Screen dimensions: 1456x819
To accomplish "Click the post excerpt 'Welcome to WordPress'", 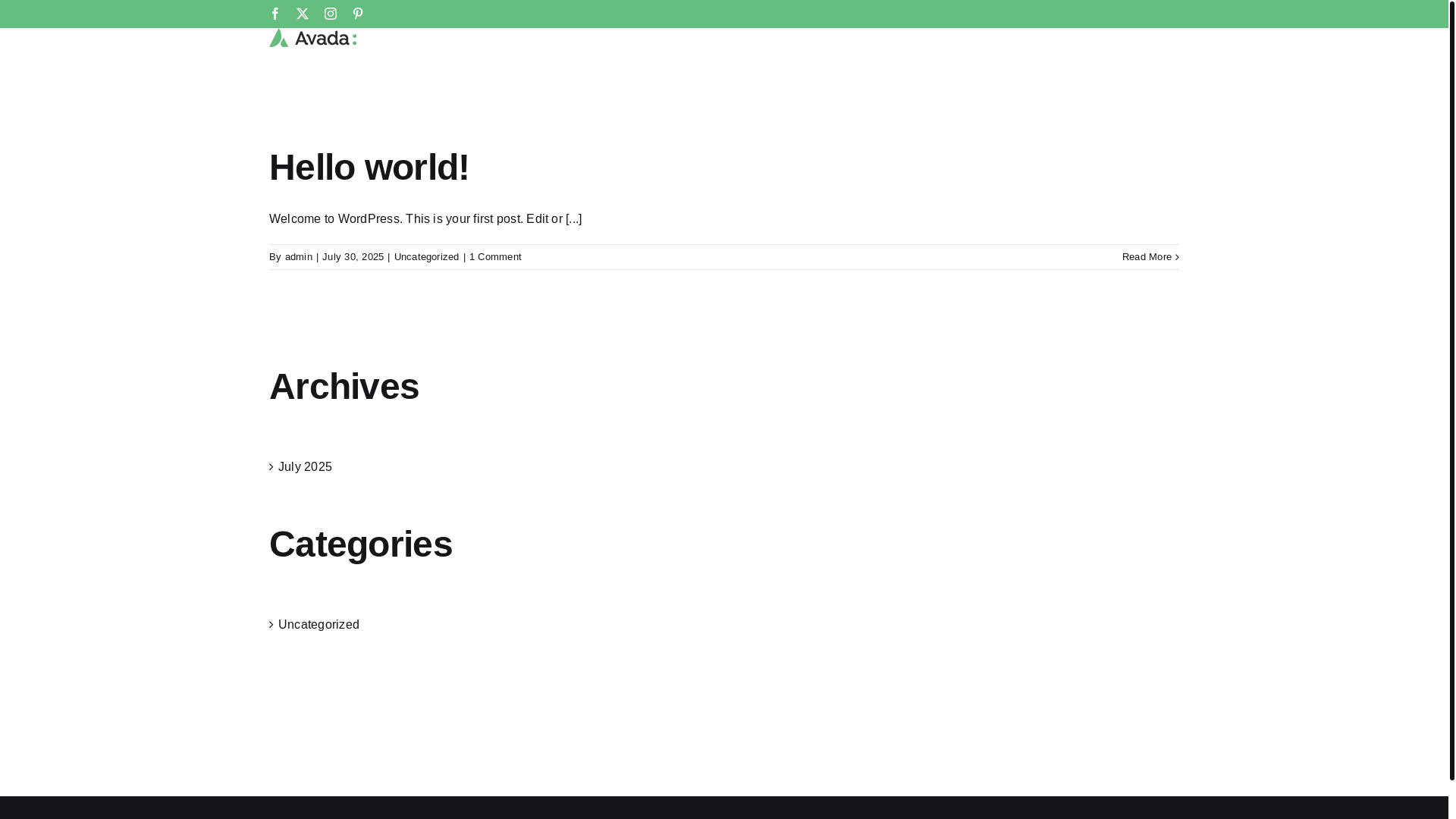I will (x=425, y=219).
